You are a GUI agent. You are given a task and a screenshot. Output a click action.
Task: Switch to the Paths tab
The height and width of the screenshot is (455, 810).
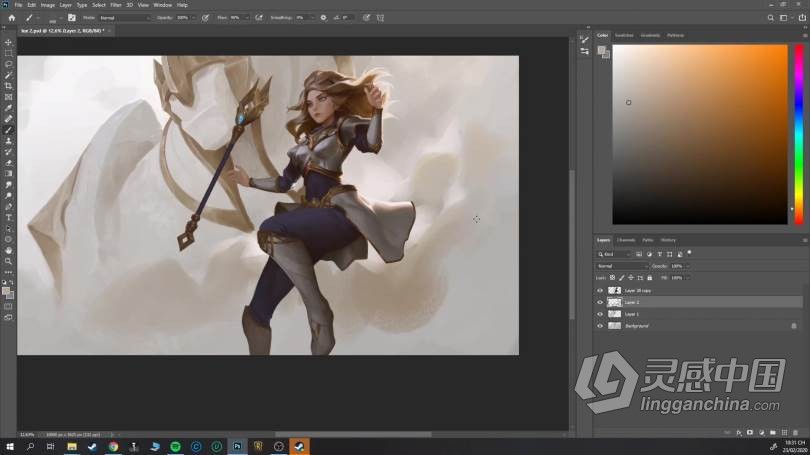click(648, 240)
